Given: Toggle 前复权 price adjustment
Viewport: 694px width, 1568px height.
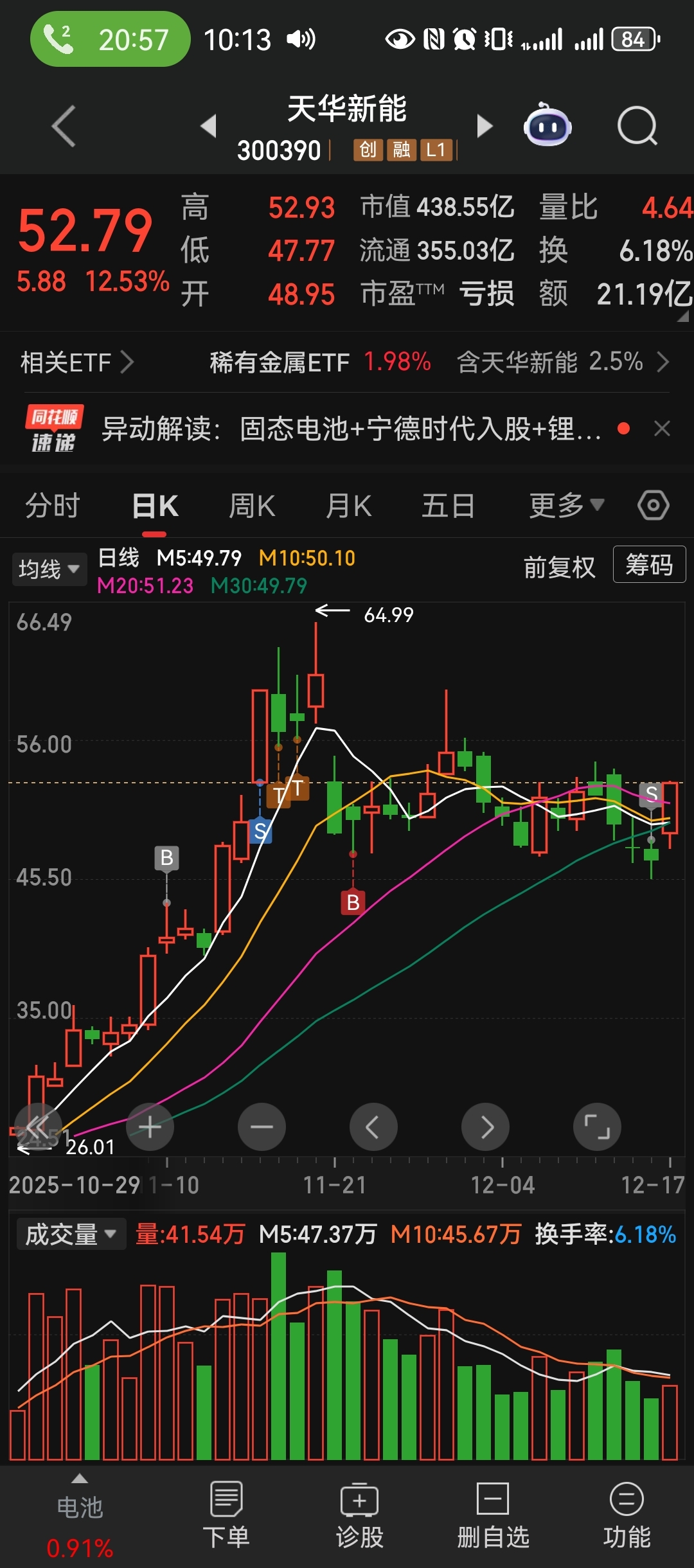Looking at the screenshot, I should coord(560,567).
